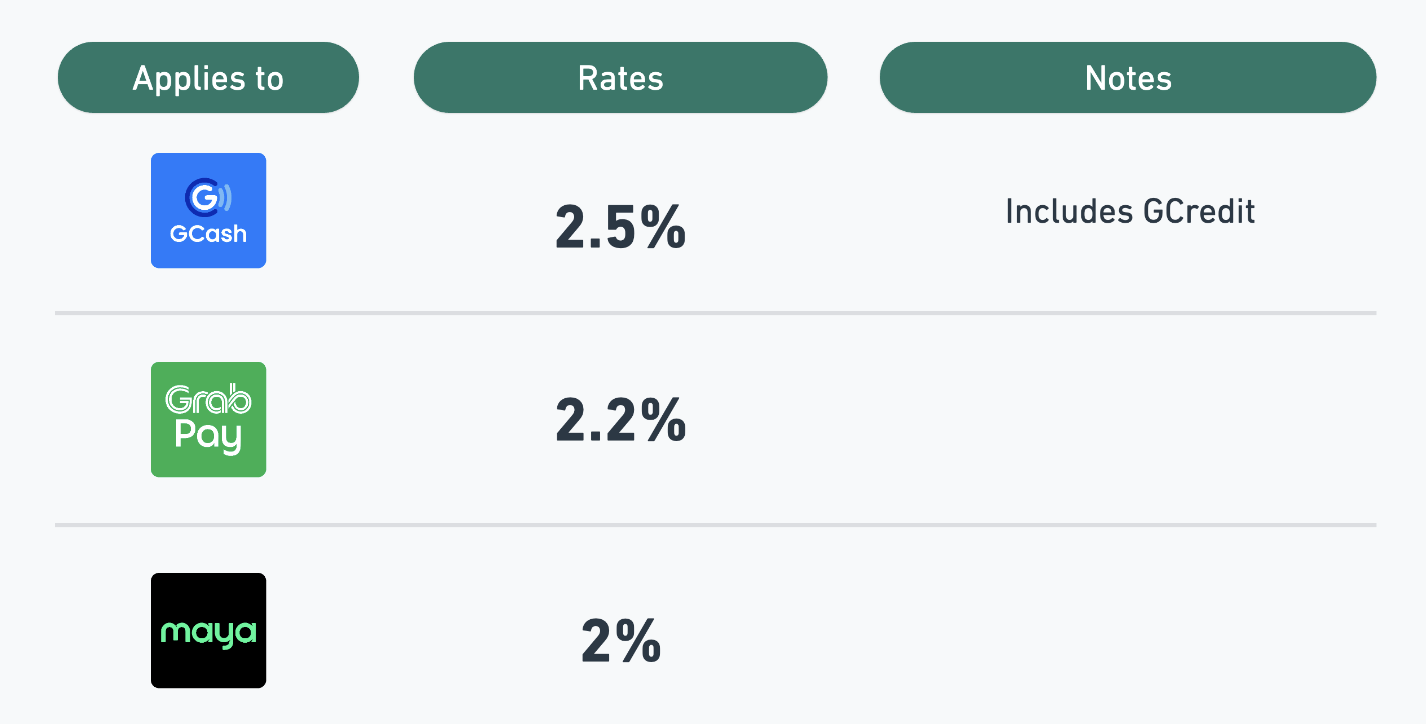Click the 2.2% rate for GrabPay
This screenshot has width=1426, height=724.
620,420
